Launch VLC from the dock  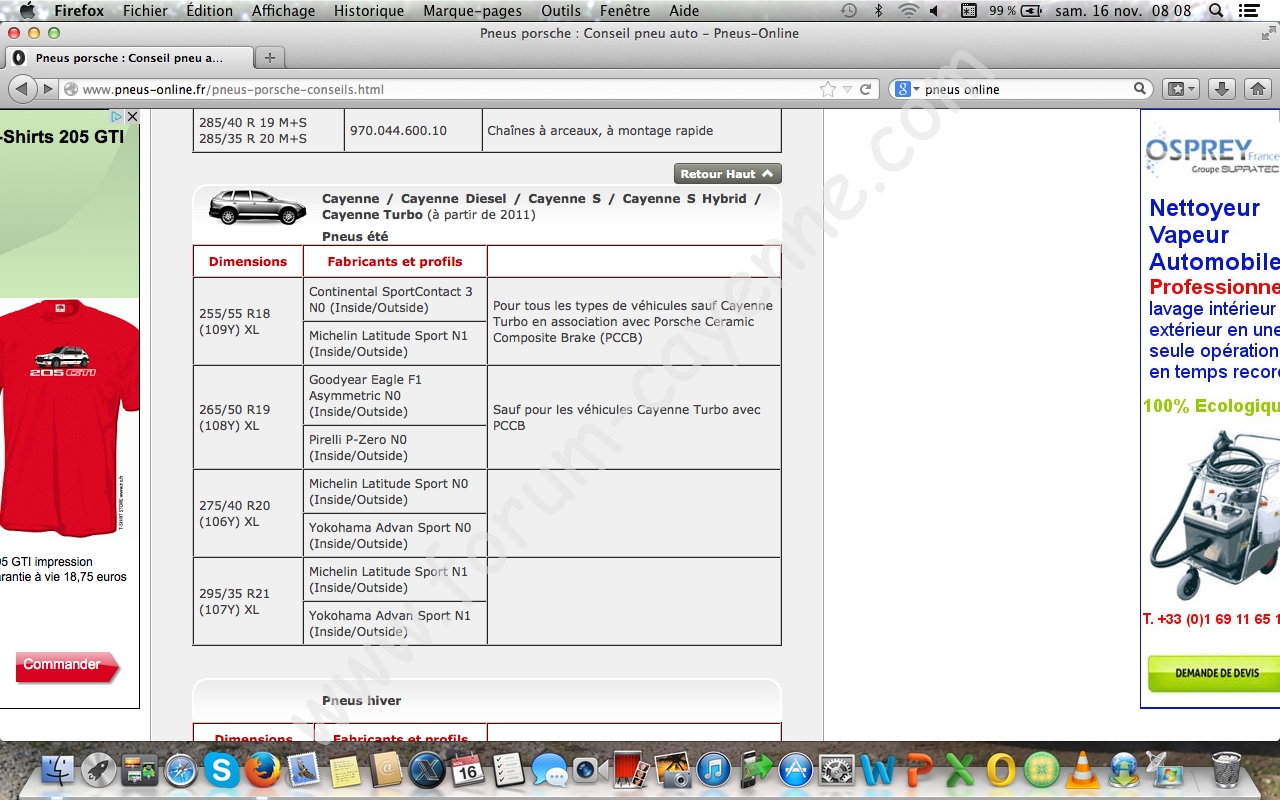point(1081,770)
